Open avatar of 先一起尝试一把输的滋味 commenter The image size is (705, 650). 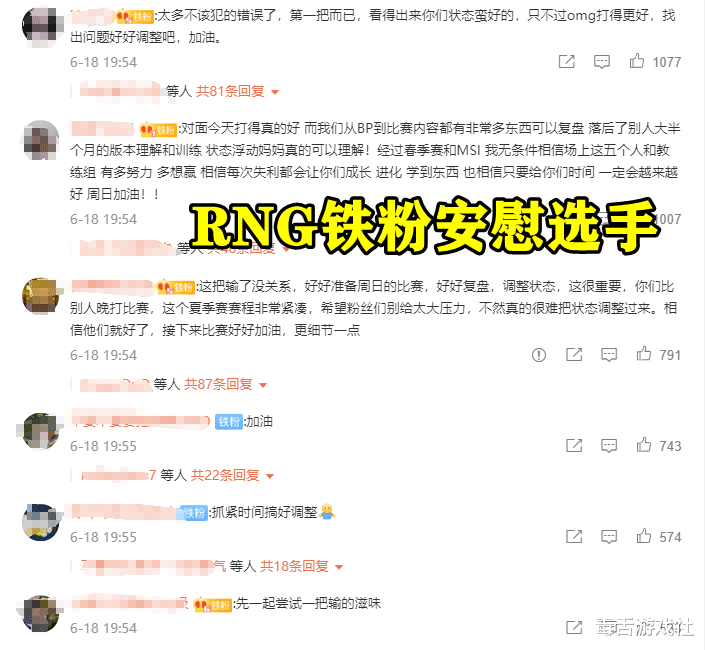pos(41,613)
